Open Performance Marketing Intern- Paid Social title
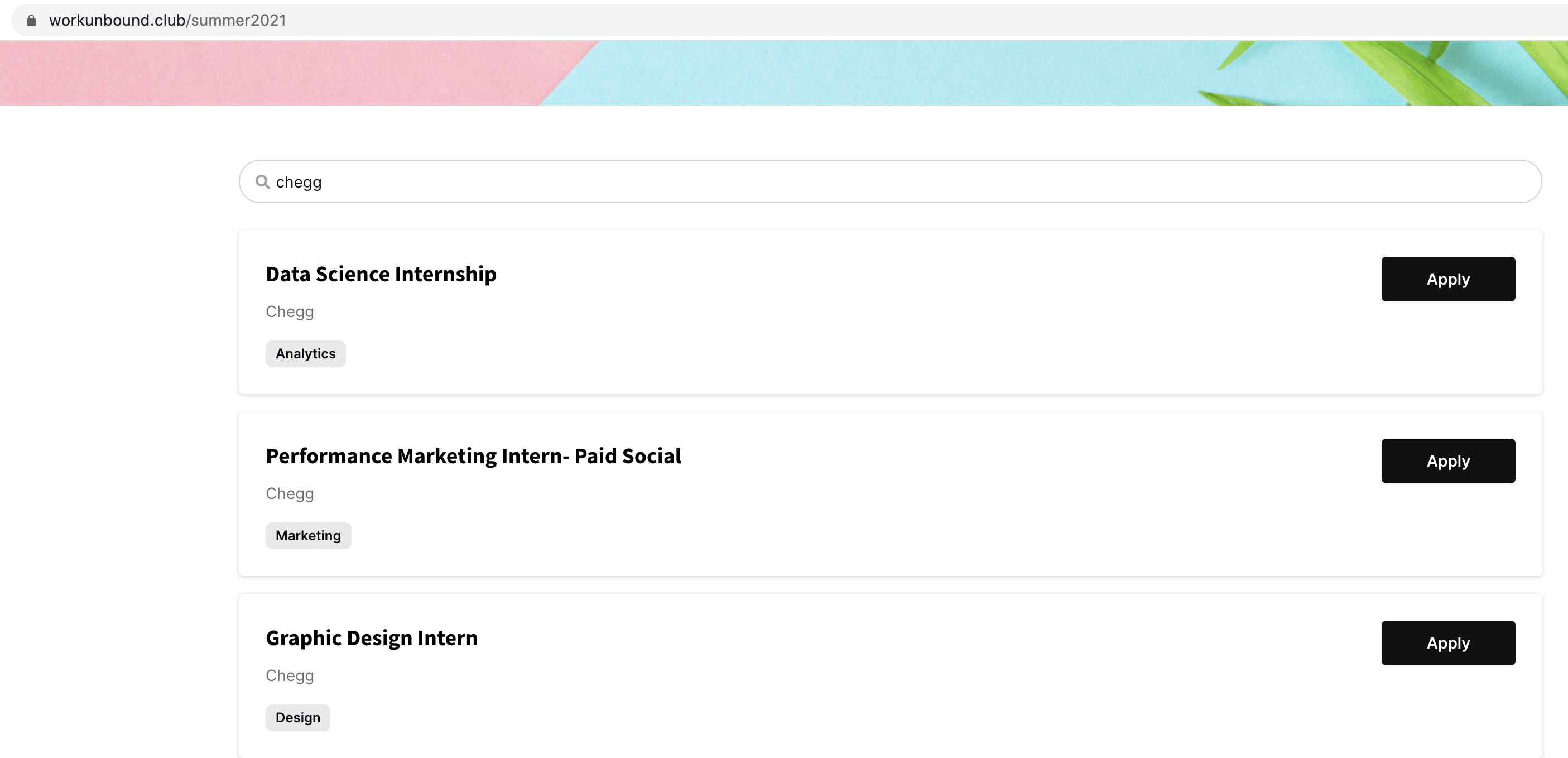 (474, 456)
